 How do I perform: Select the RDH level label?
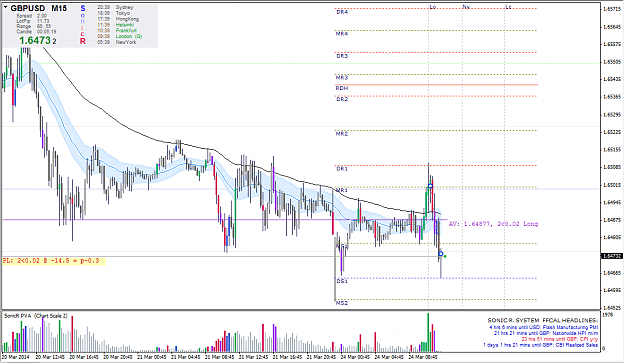pos(342,88)
